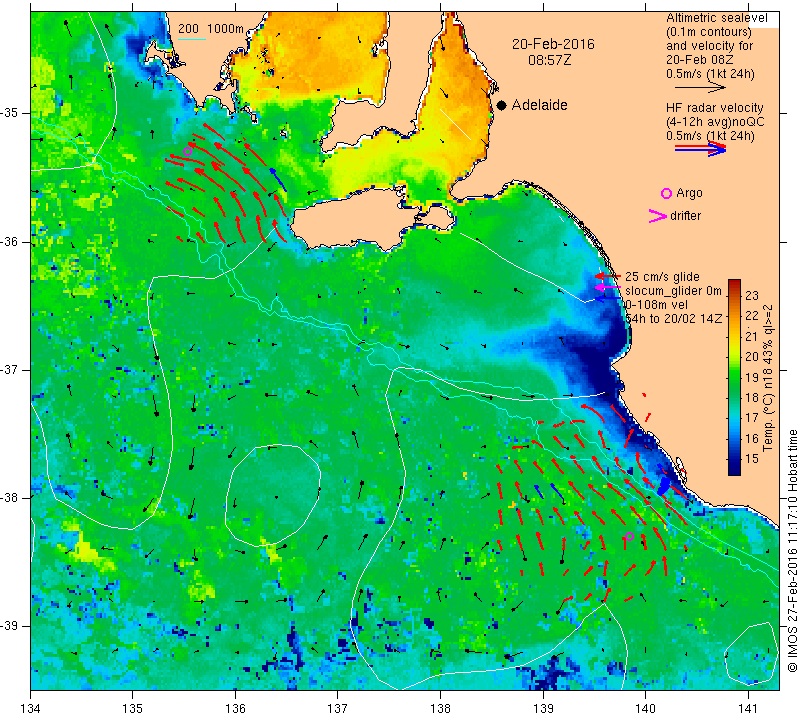Click the 23 degree colorbar tick label
This screenshot has width=800, height=720.
(x=752, y=295)
